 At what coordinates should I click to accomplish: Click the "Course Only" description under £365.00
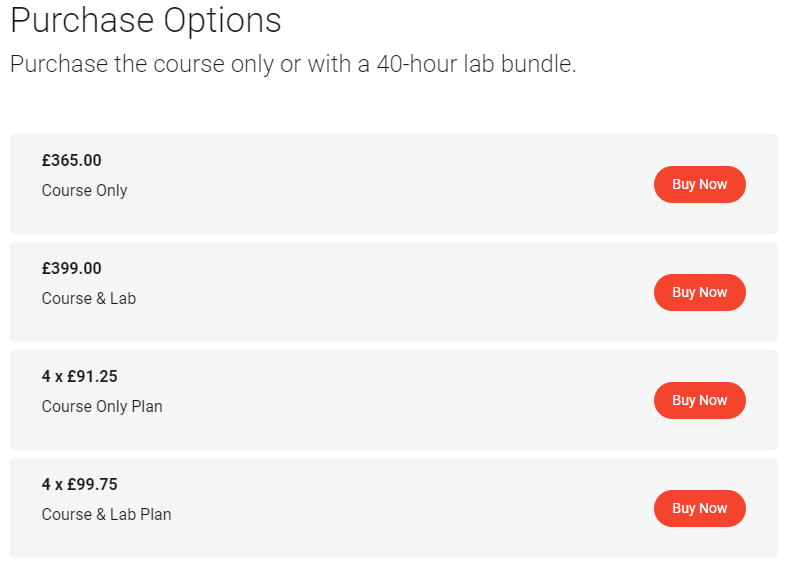(85, 190)
